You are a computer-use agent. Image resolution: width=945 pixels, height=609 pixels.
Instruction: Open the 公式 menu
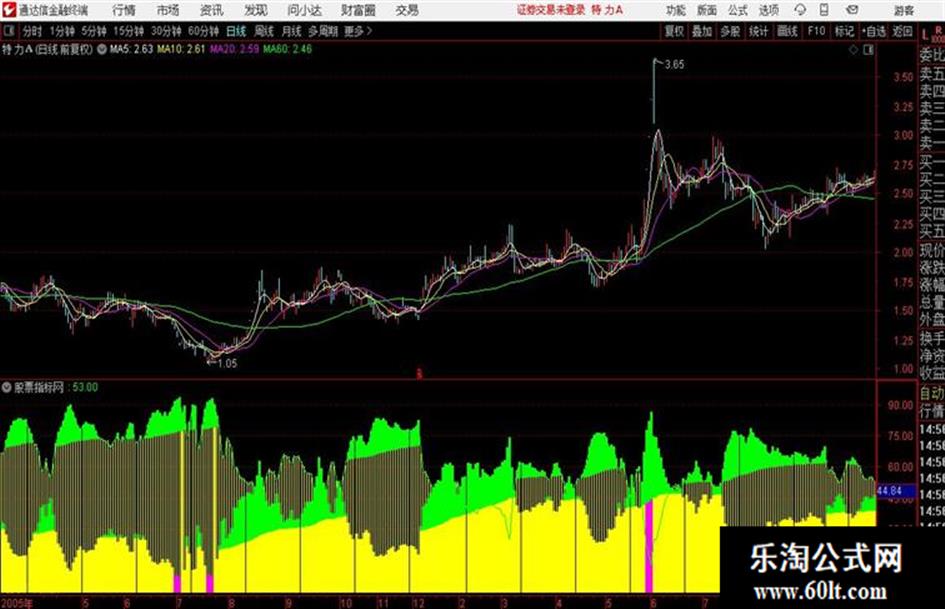[x=738, y=10]
